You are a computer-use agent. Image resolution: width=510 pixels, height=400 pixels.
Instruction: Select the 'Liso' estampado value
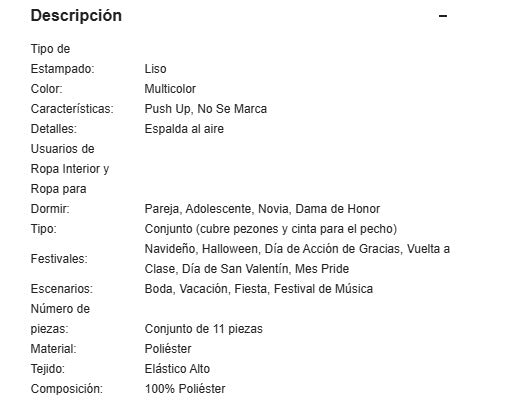pos(155,69)
